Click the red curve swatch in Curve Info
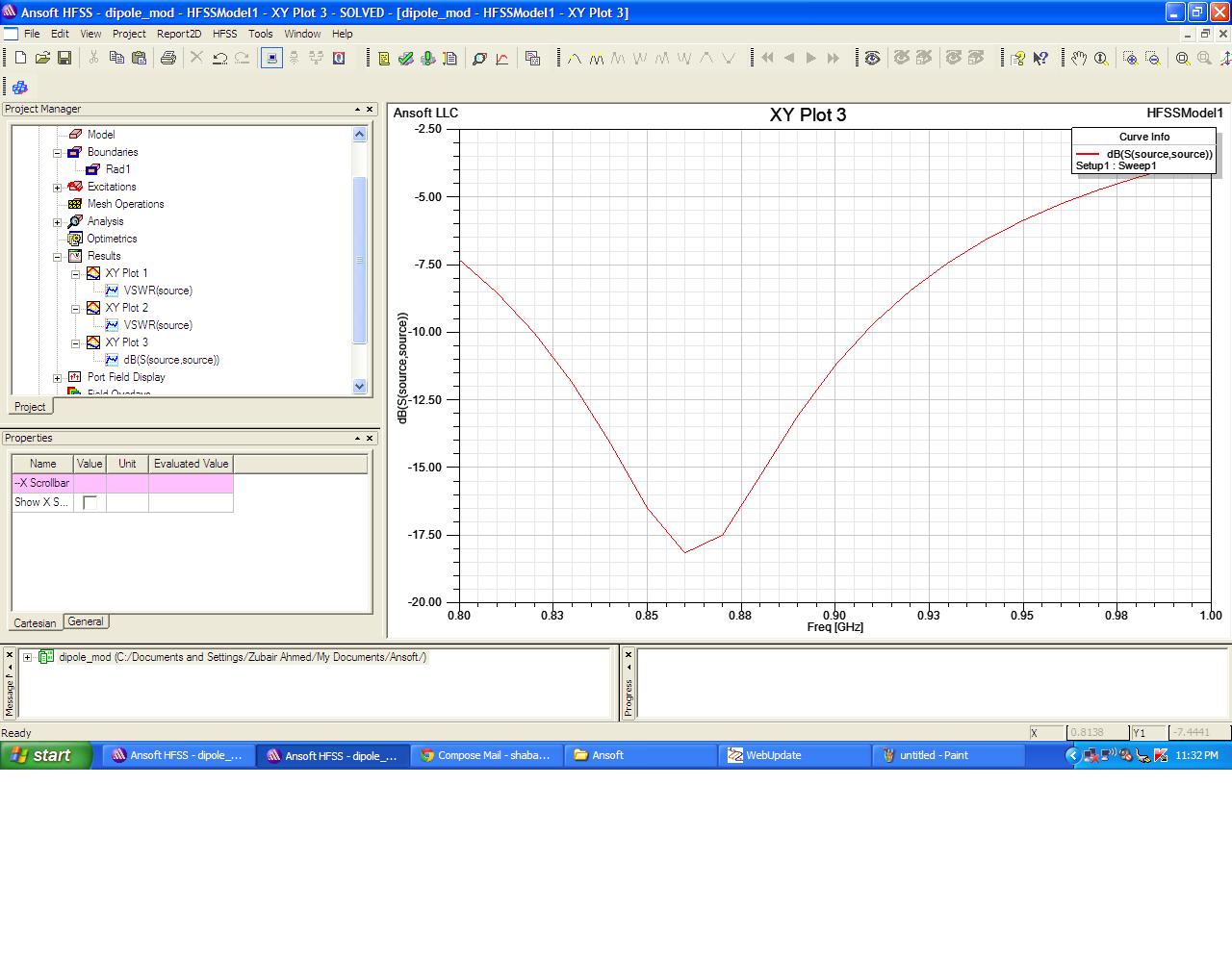 [x=1088, y=154]
